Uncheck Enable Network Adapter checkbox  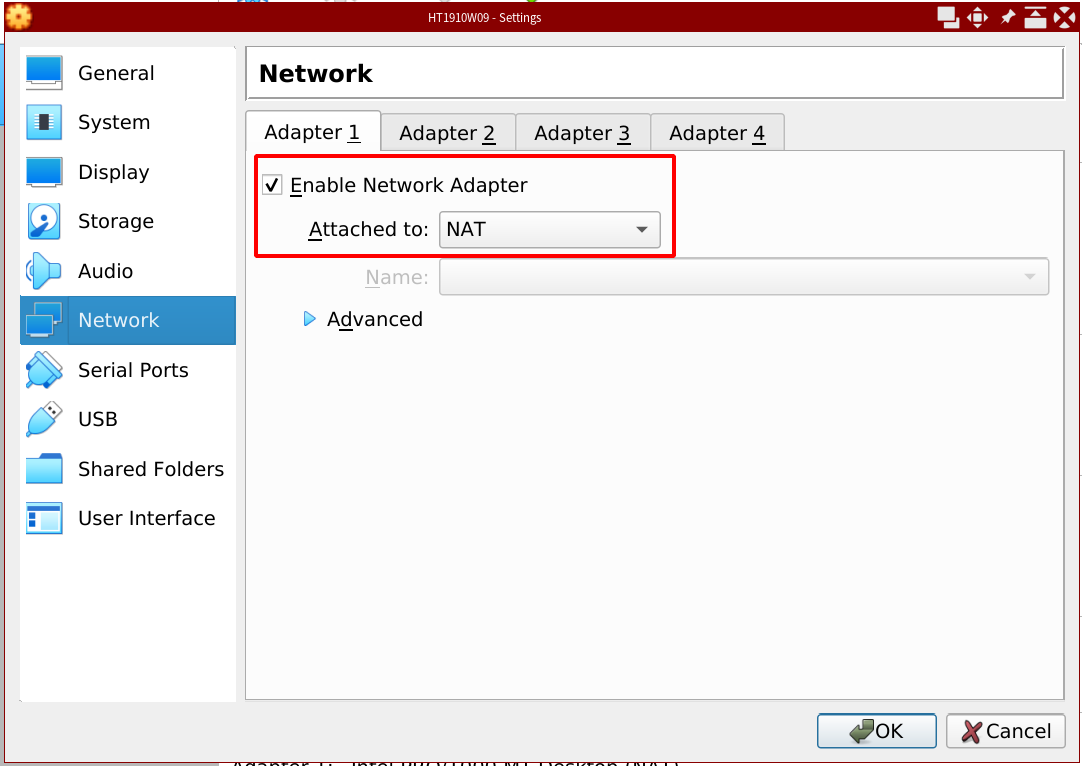pos(272,185)
